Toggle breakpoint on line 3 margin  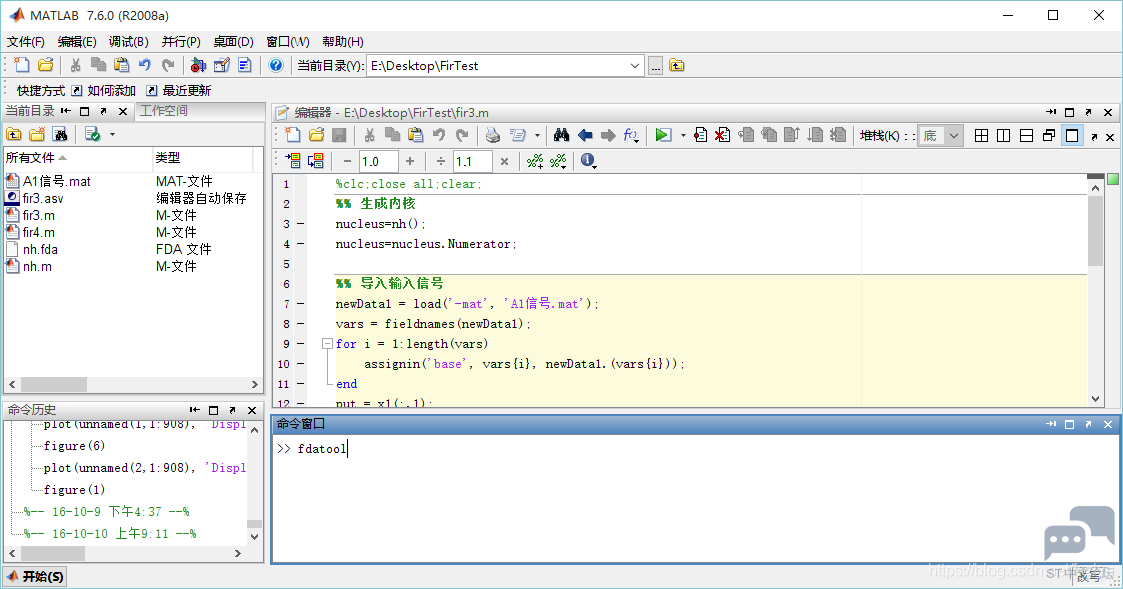tap(301, 224)
